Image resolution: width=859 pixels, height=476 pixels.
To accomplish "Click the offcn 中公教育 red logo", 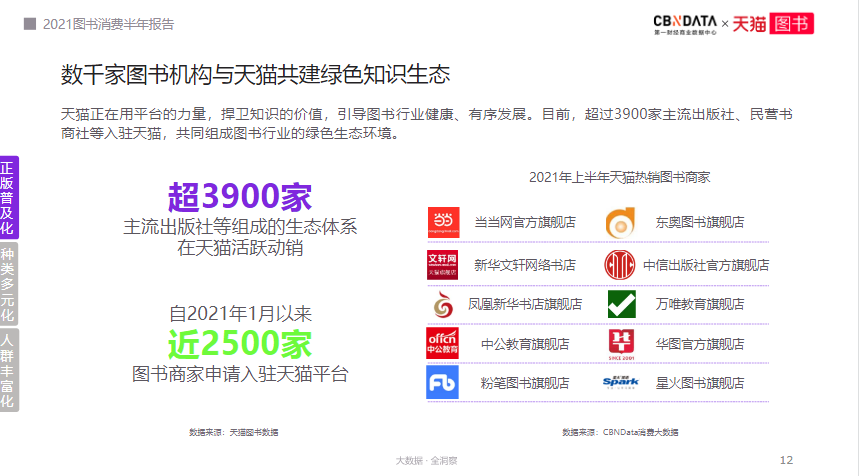I will pyautogui.click(x=443, y=343).
